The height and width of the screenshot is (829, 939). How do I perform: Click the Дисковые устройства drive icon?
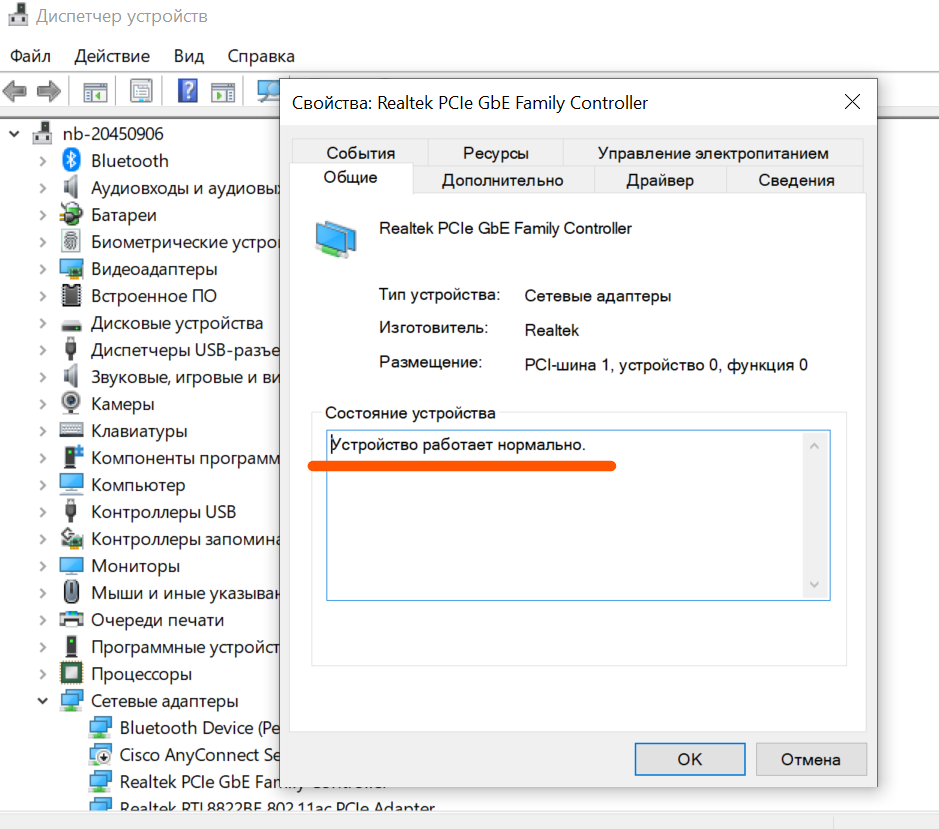point(71,325)
